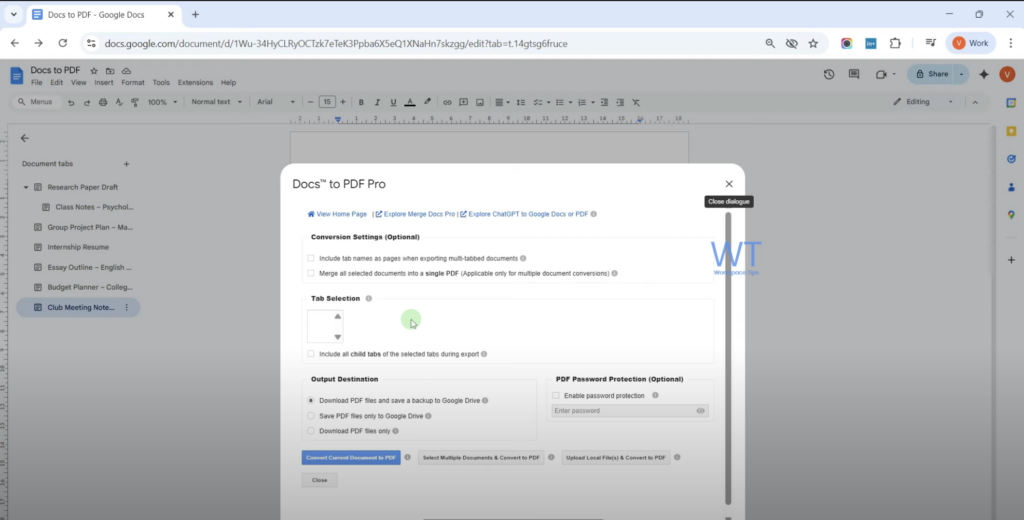This screenshot has height=520, width=1024.
Task: Select the Internship Resume tab
Action: [x=78, y=247]
